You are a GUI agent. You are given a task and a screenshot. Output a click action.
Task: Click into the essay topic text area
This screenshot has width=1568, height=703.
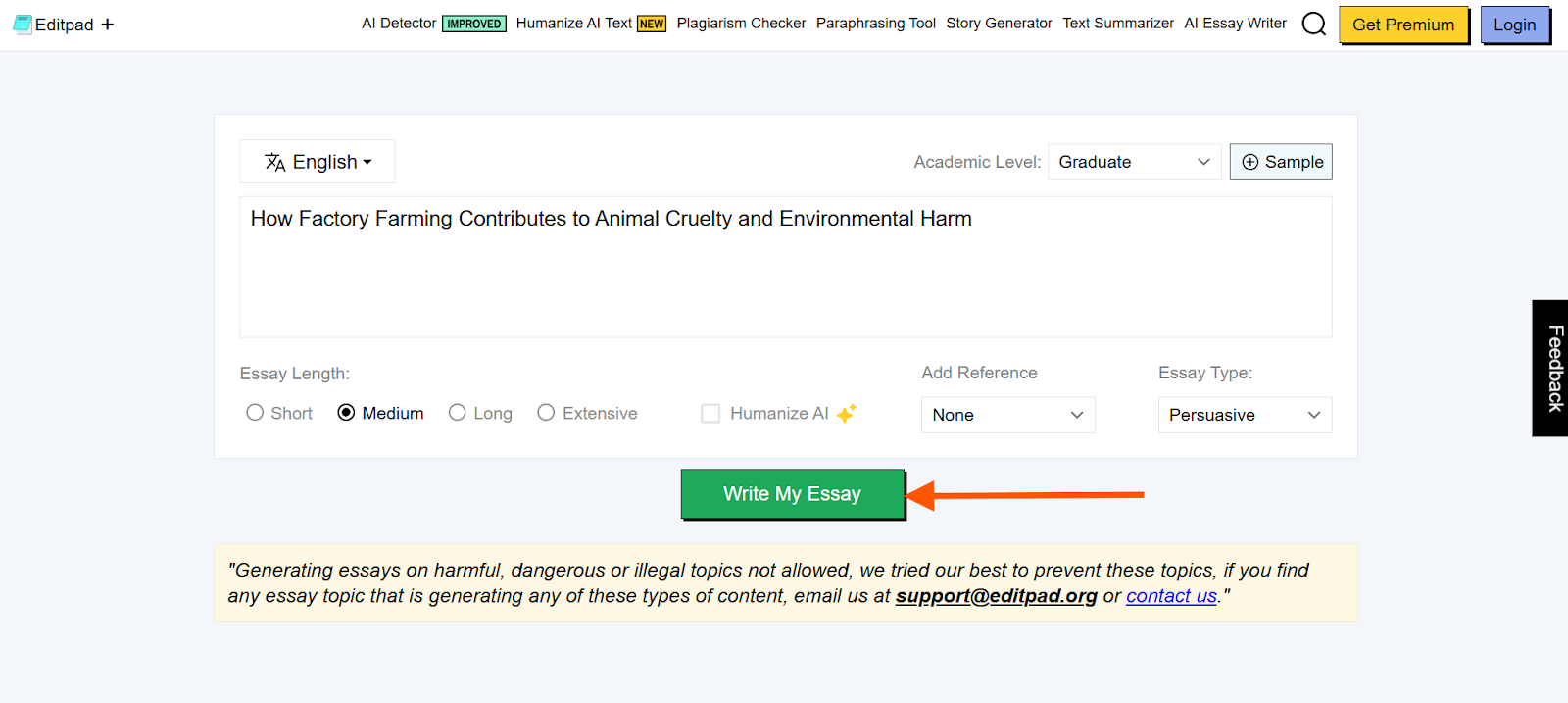[786, 267]
